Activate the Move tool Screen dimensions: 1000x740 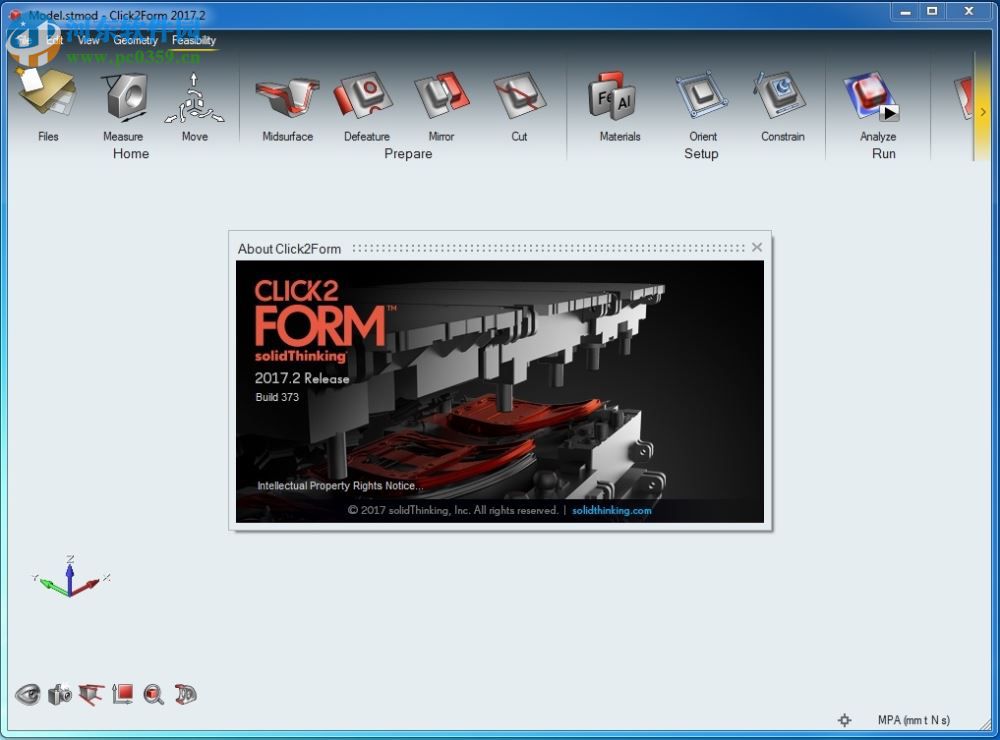coord(195,97)
